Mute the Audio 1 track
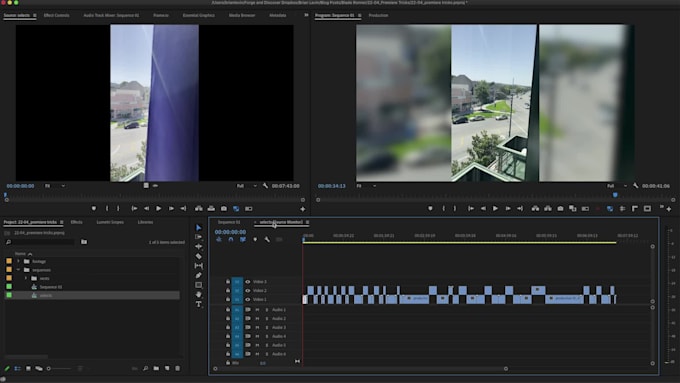The image size is (680, 383). pyautogui.click(x=257, y=310)
